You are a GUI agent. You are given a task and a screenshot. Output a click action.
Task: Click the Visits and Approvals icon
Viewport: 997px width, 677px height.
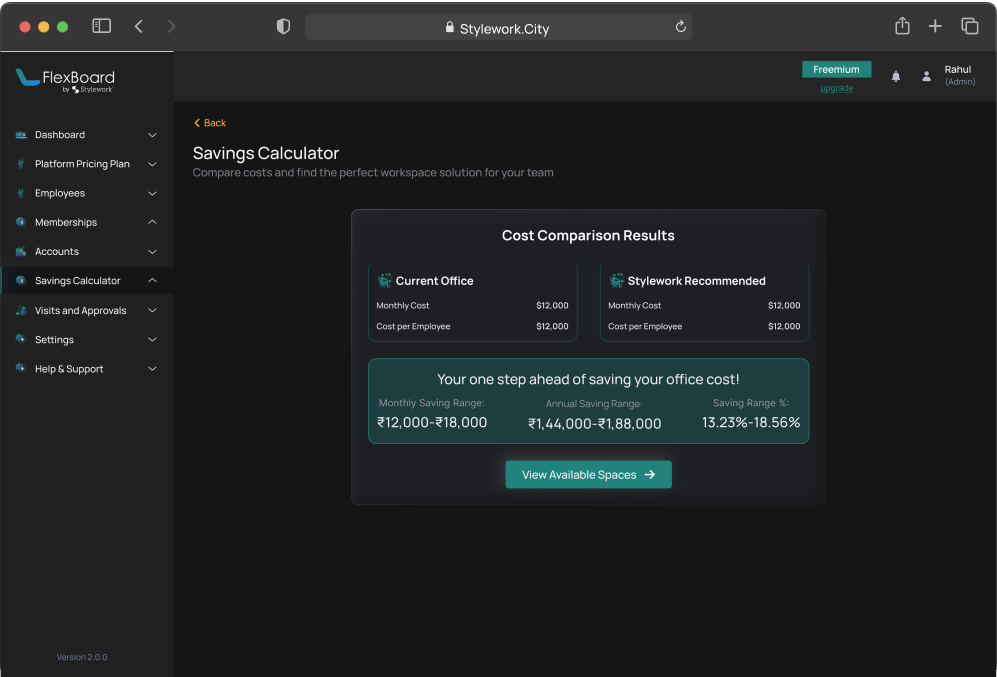click(x=21, y=310)
